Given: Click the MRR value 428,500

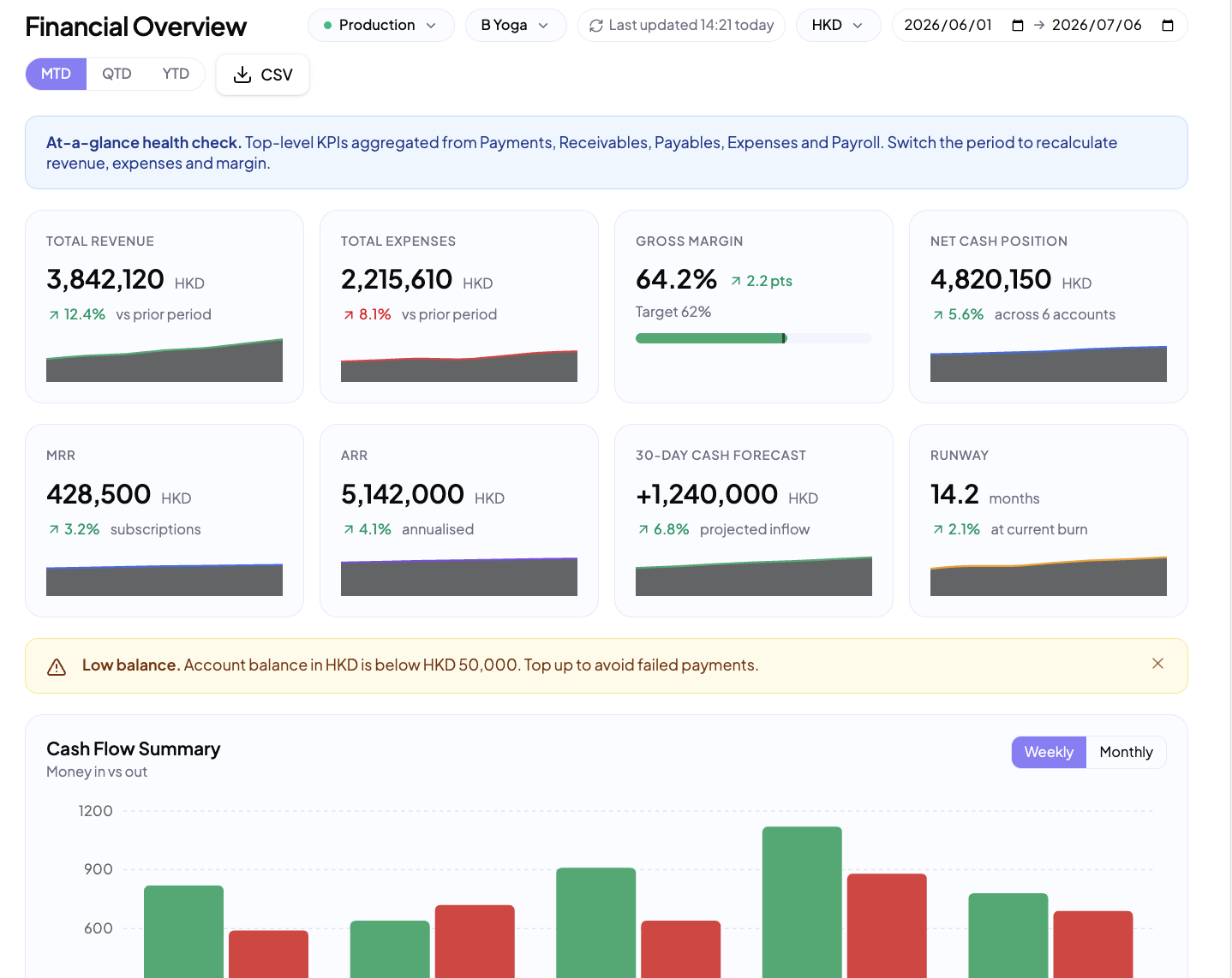Looking at the screenshot, I should pyautogui.click(x=99, y=494).
